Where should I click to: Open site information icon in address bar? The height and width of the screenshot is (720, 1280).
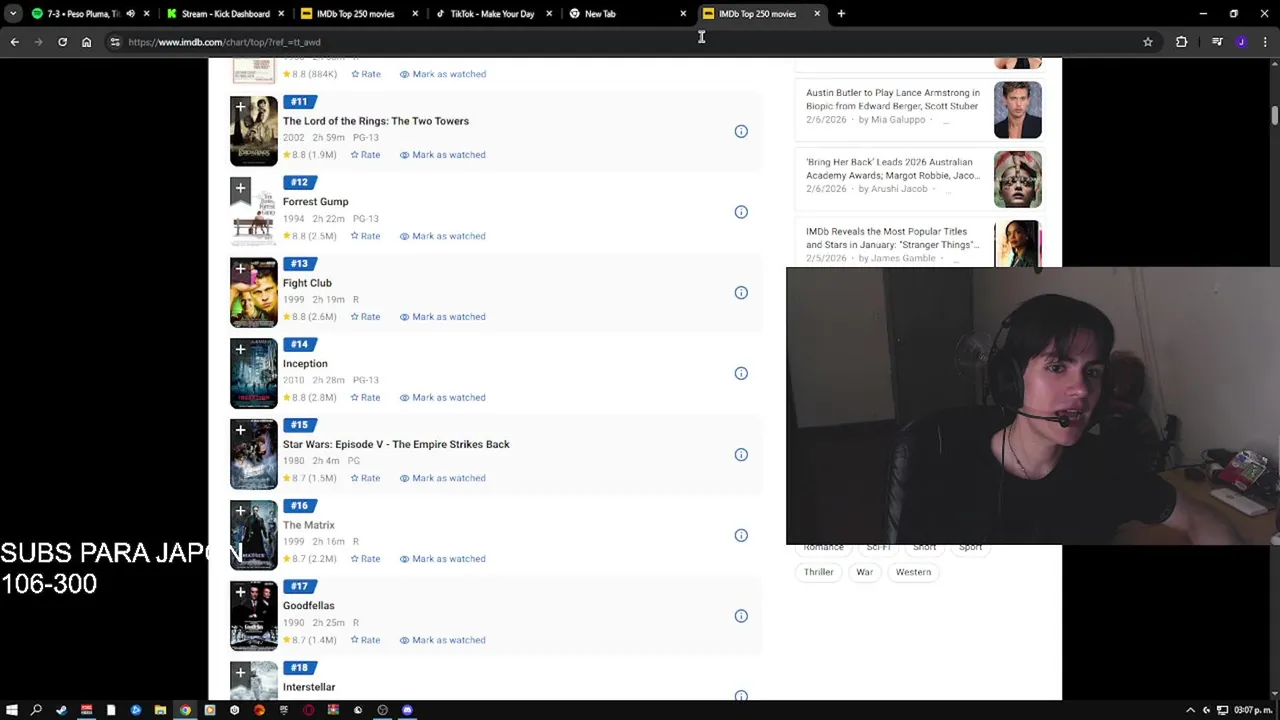pos(115,42)
